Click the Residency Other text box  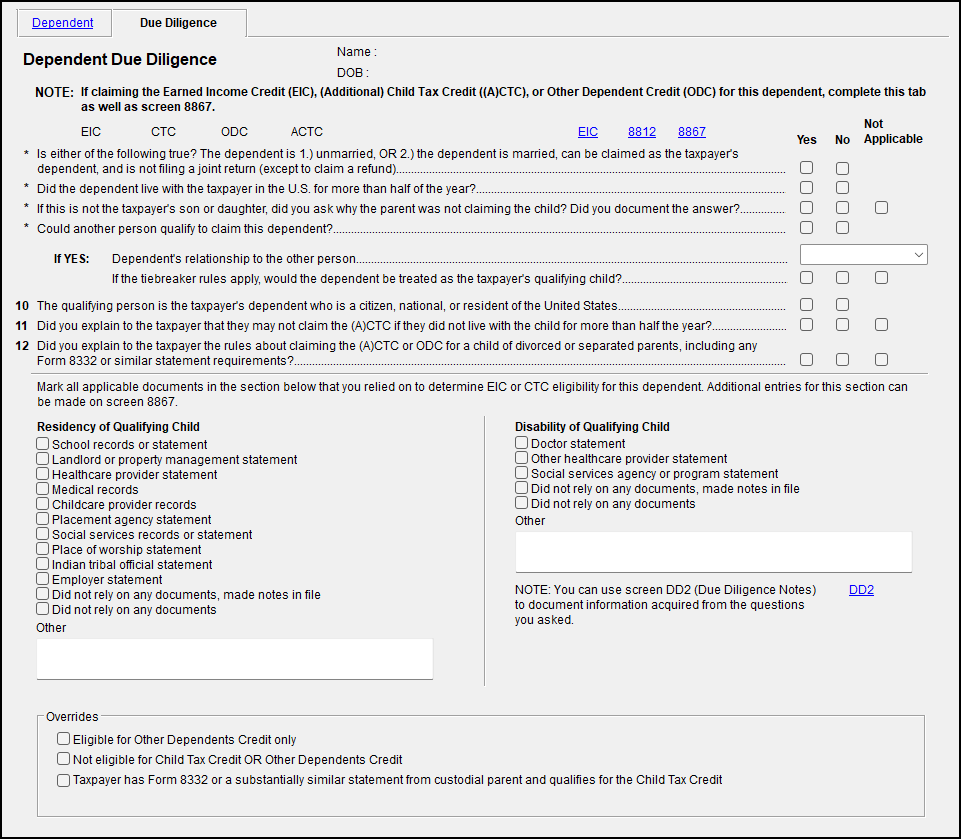pyautogui.click(x=235, y=659)
